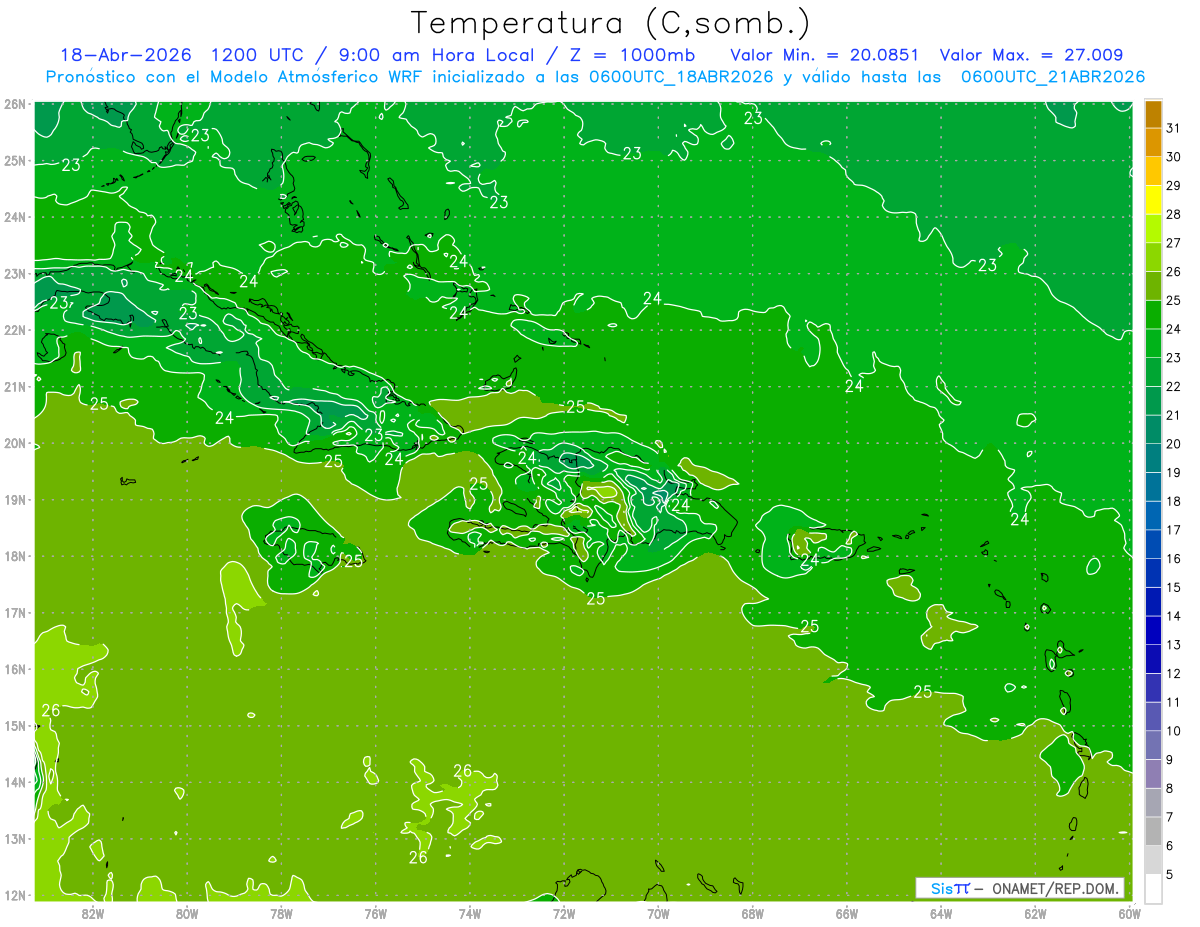This screenshot has width=1200, height=927.
Task: Click the white 5 degree legend swatch
Action: (1153, 888)
